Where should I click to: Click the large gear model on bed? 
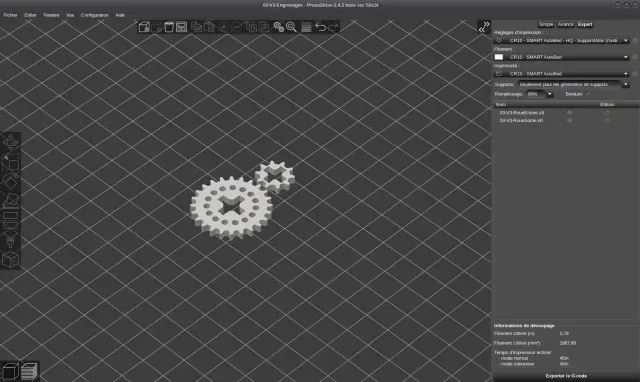tap(230, 208)
